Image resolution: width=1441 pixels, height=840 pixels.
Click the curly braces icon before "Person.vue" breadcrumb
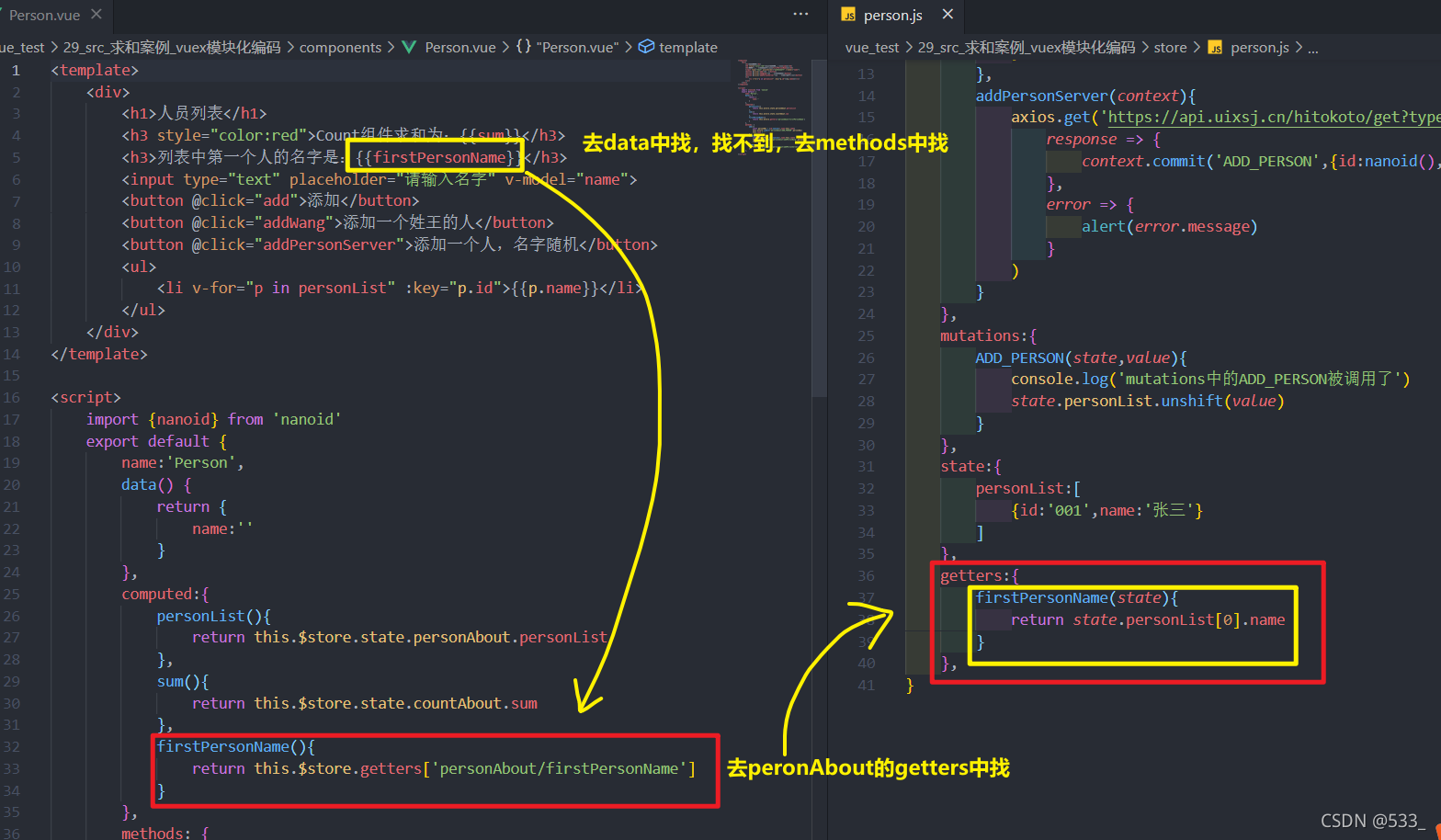(523, 47)
